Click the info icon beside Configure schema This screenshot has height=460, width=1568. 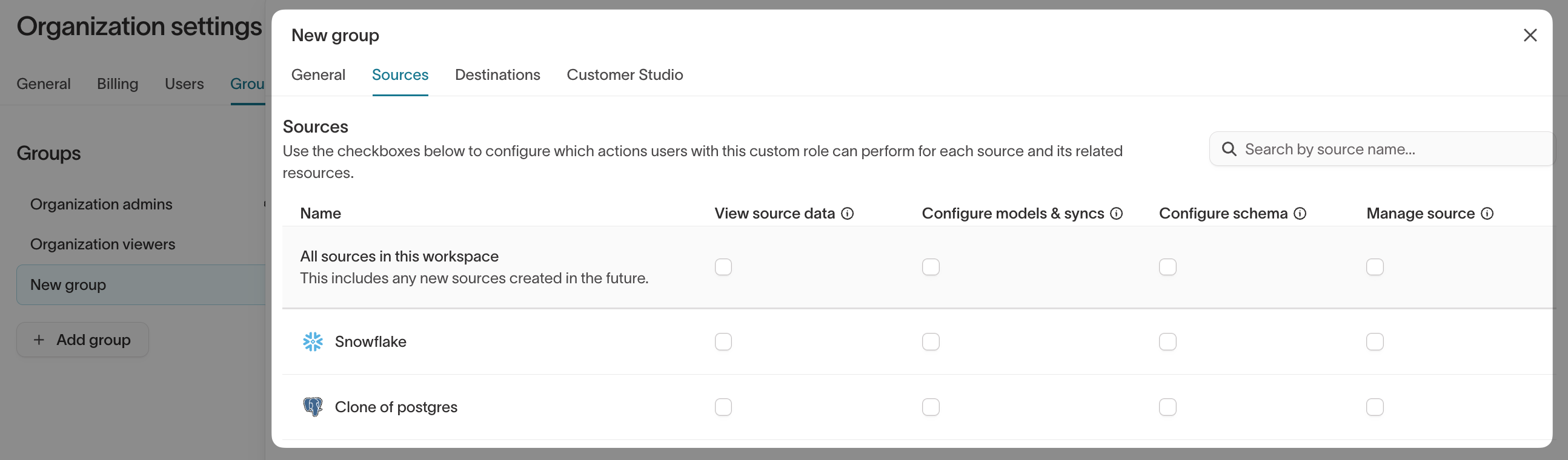(1300, 214)
